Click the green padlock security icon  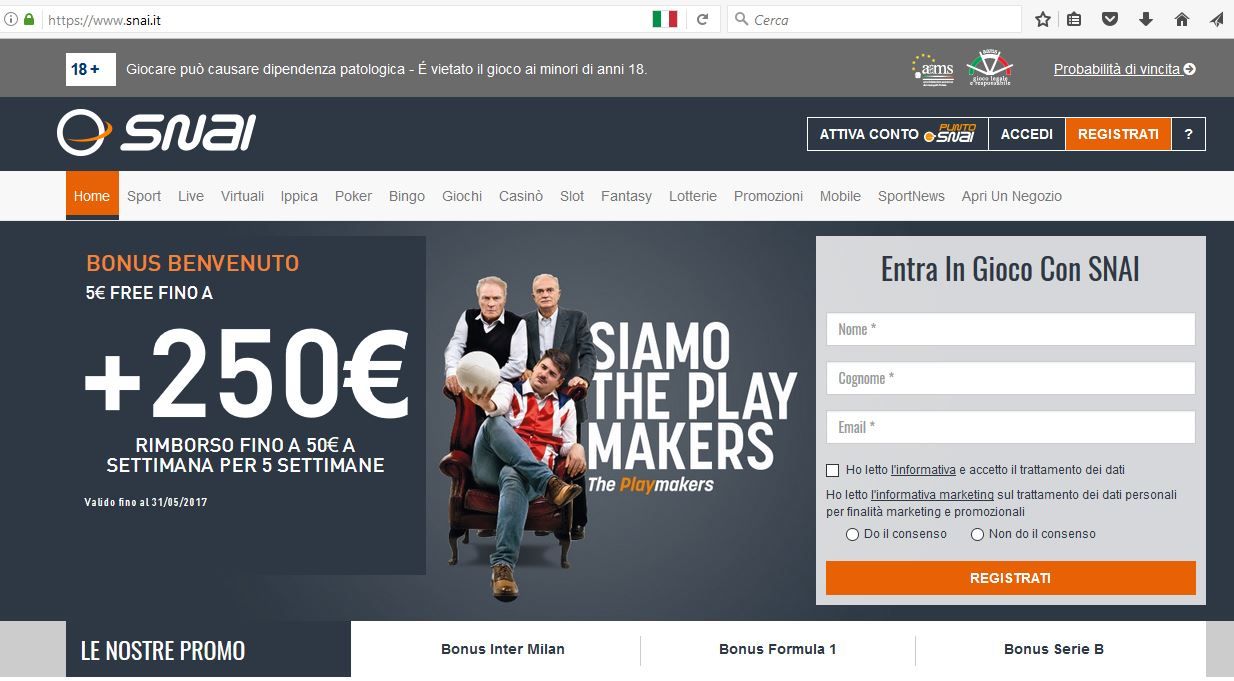[x=29, y=19]
